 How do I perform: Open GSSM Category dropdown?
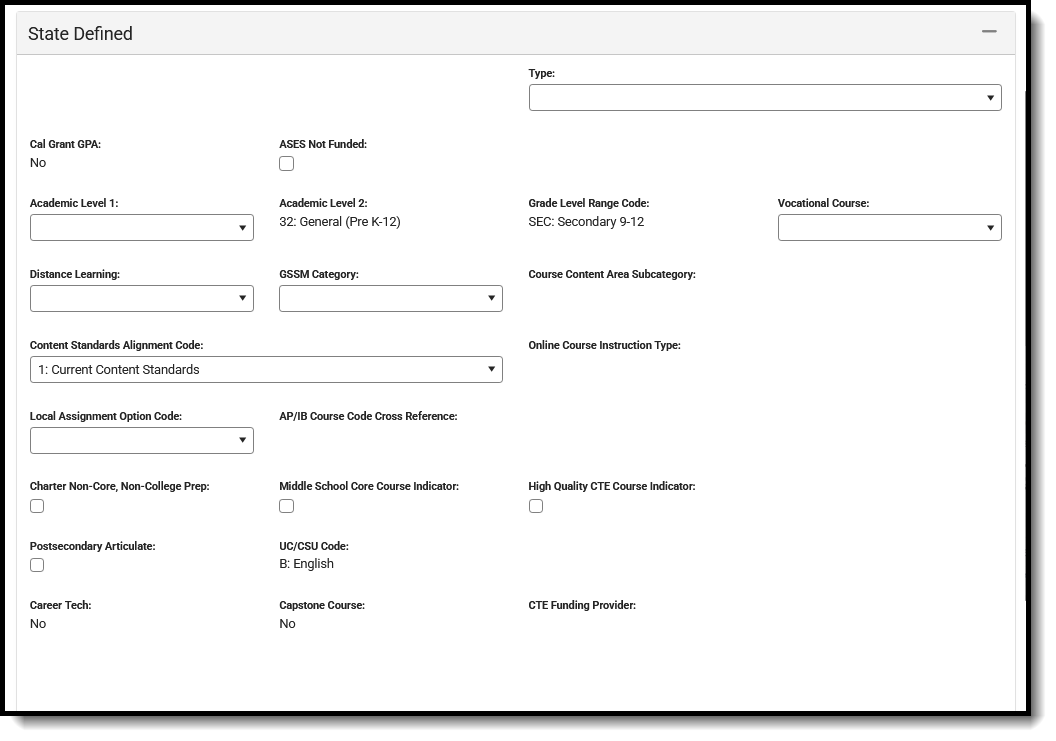[391, 298]
